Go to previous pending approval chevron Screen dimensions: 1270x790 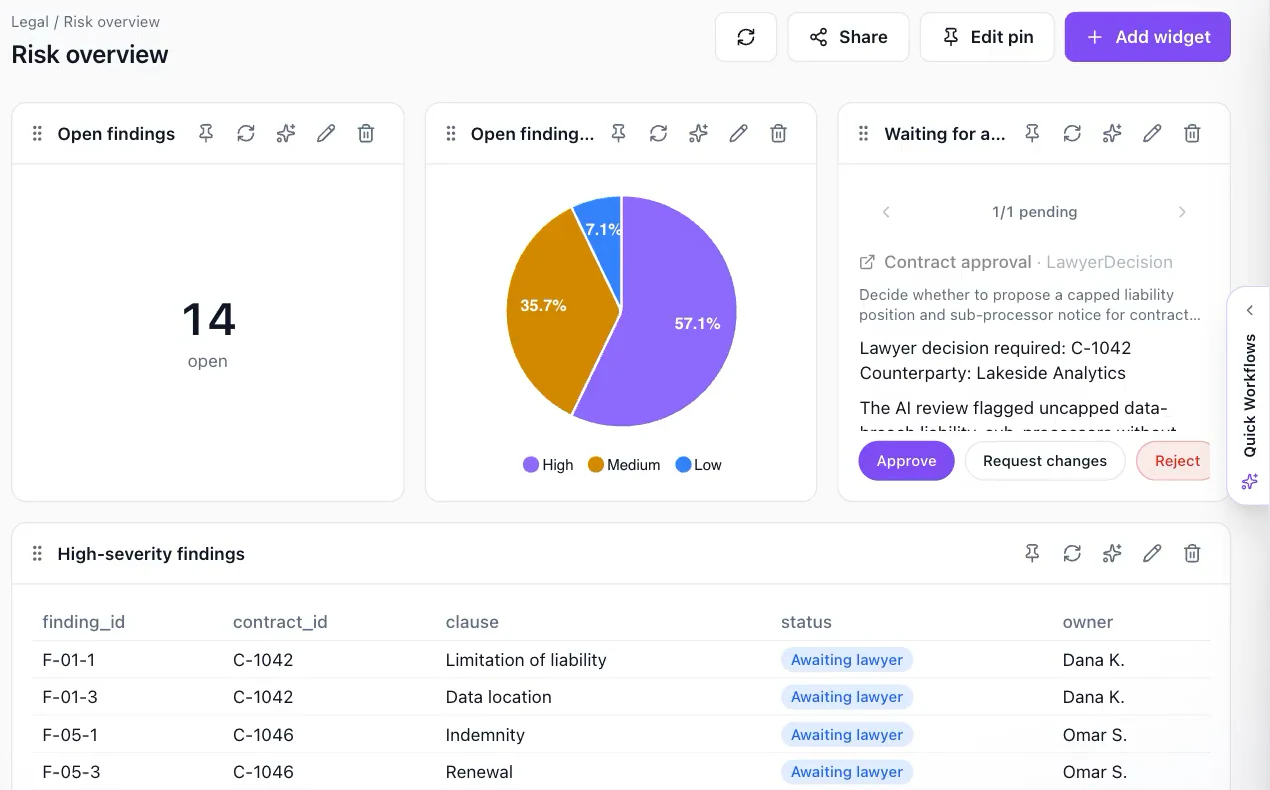pyautogui.click(x=886, y=212)
